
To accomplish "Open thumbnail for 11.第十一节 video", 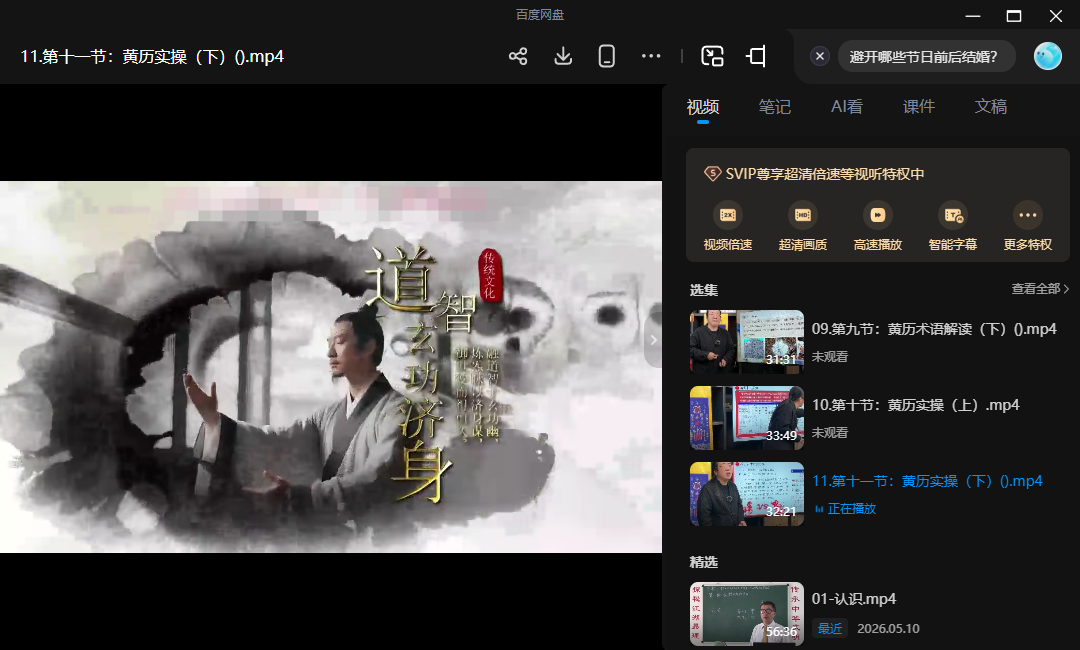I will pos(747,494).
